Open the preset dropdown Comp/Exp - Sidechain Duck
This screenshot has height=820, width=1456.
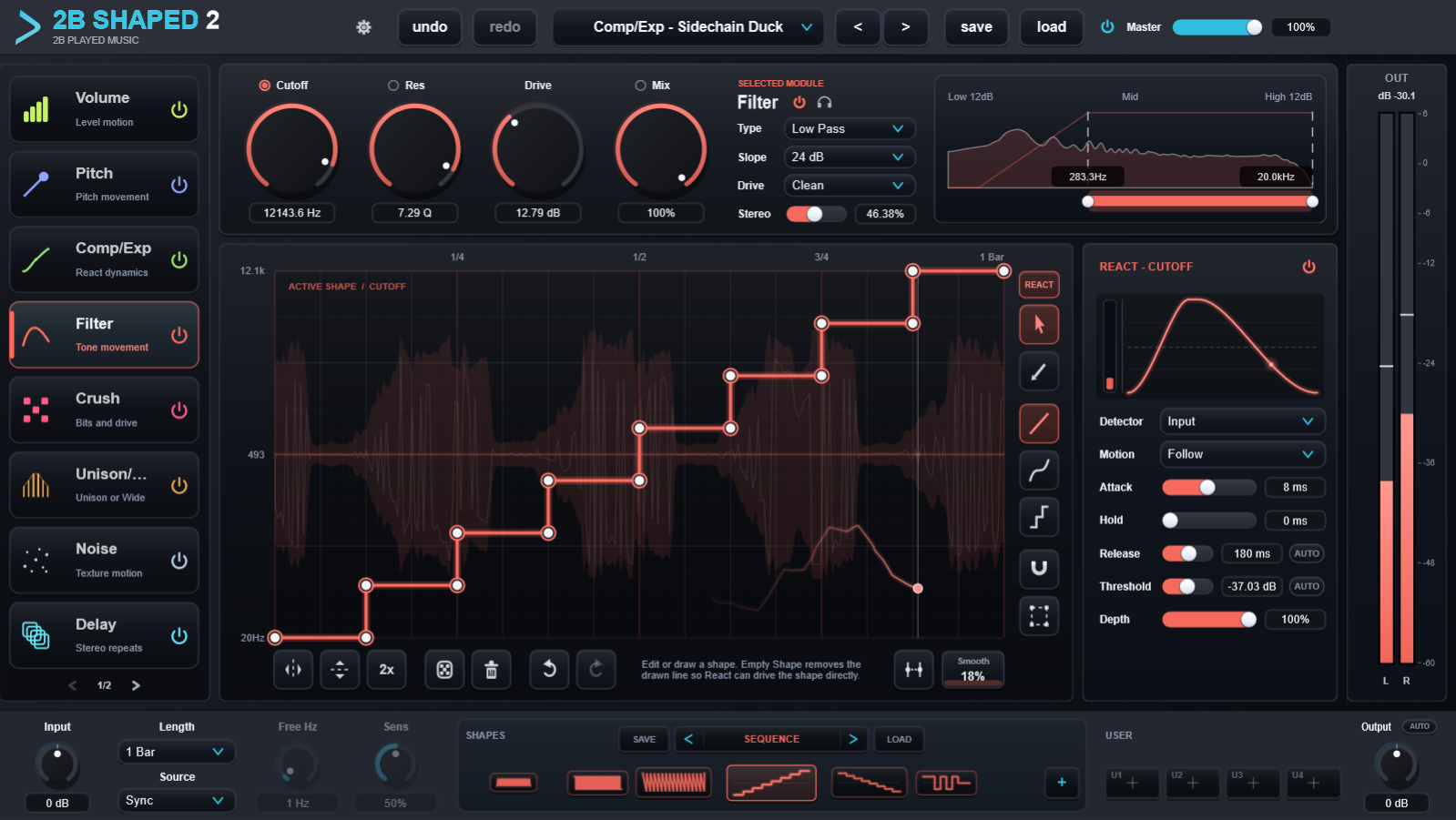(x=688, y=27)
